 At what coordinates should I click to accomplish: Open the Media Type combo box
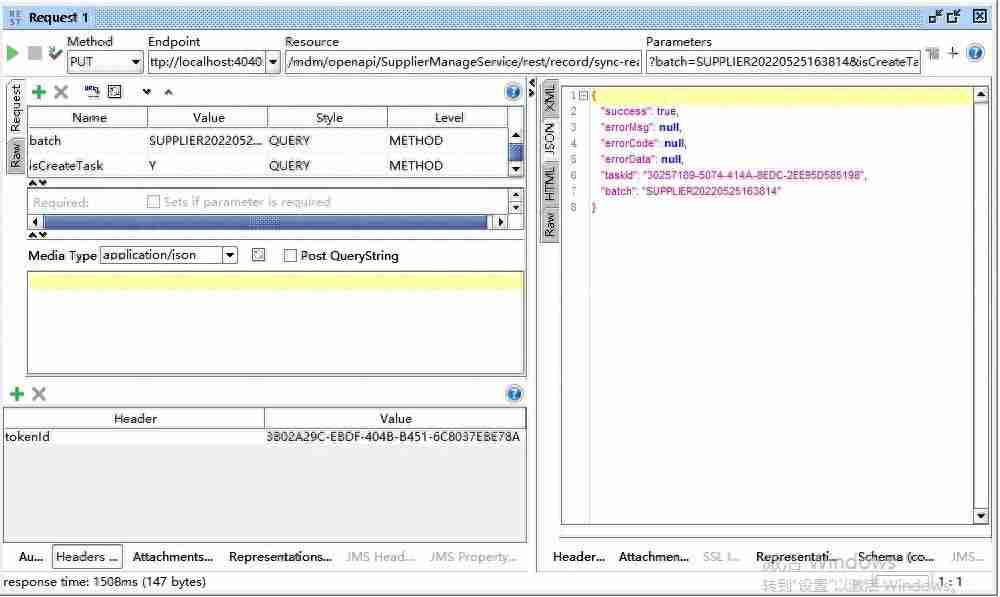click(x=168, y=255)
